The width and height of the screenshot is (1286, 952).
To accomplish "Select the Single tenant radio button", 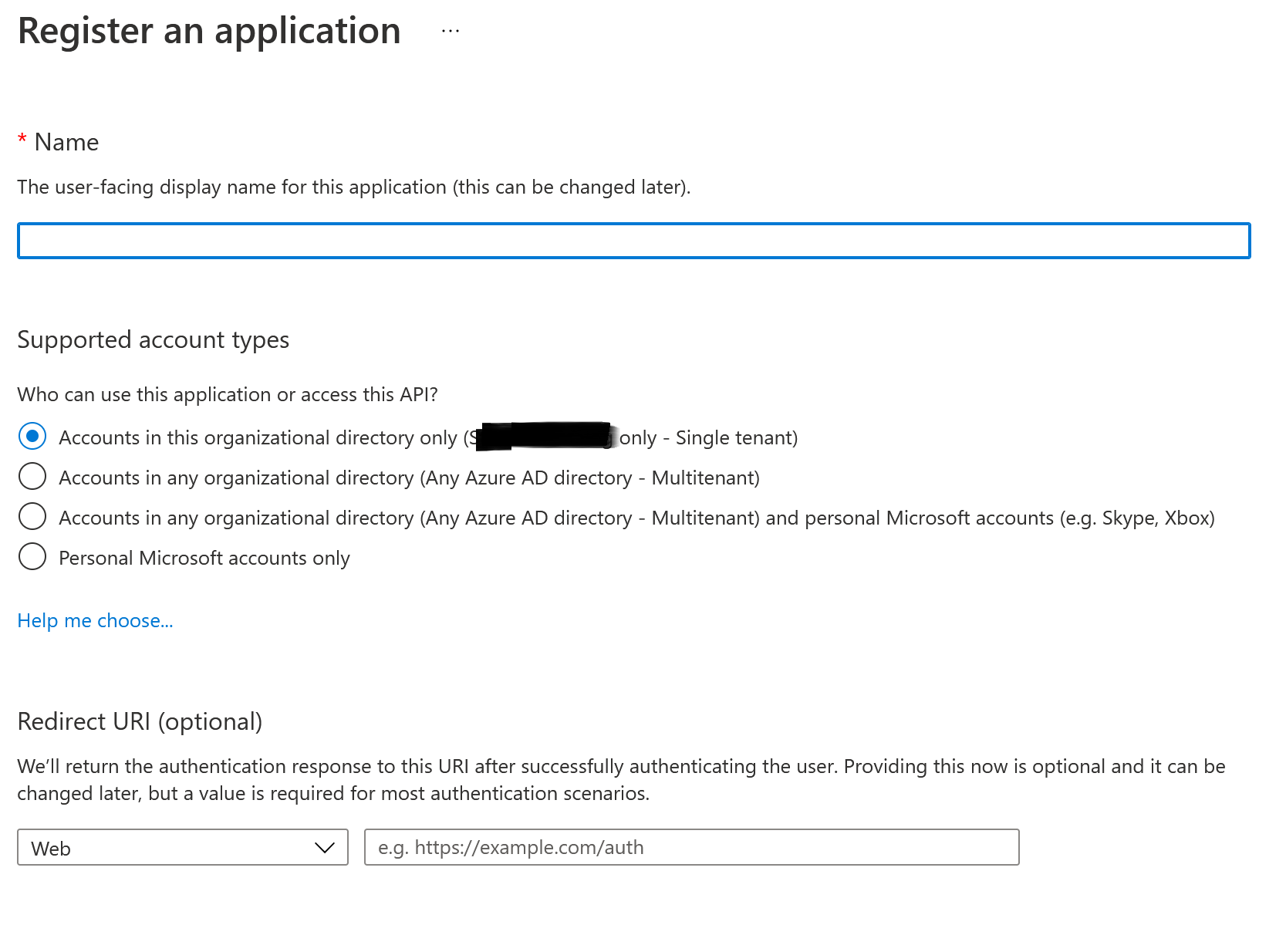I will pos(32,437).
